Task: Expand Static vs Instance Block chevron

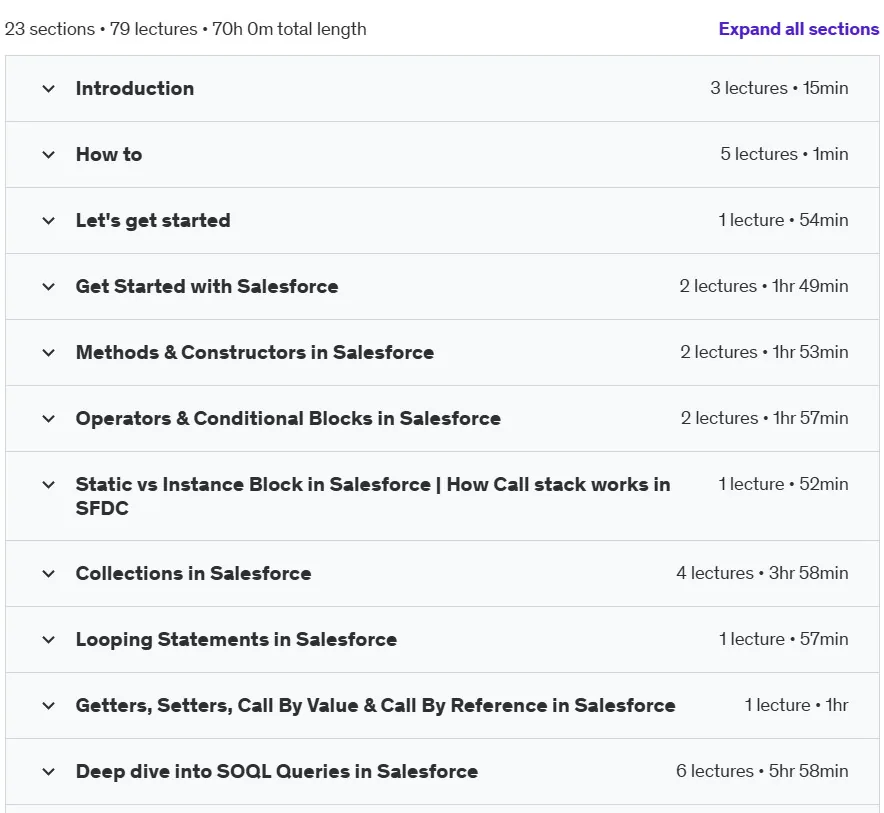Action: (48, 484)
